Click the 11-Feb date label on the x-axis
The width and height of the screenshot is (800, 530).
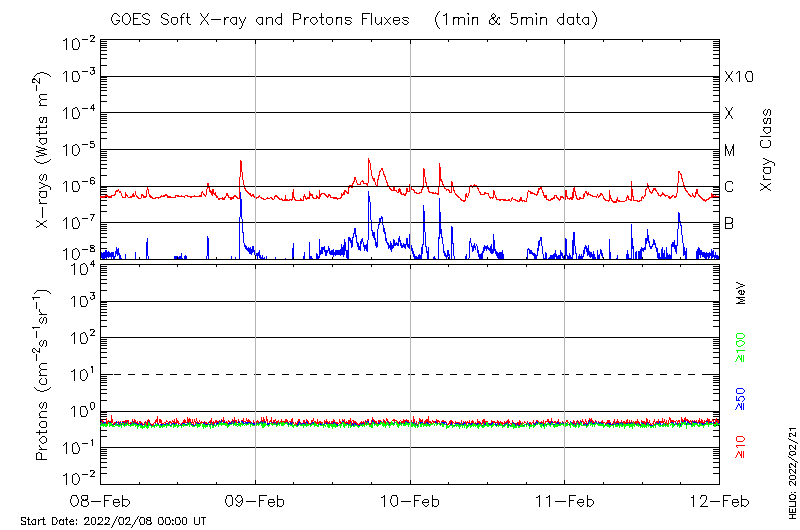(x=565, y=500)
